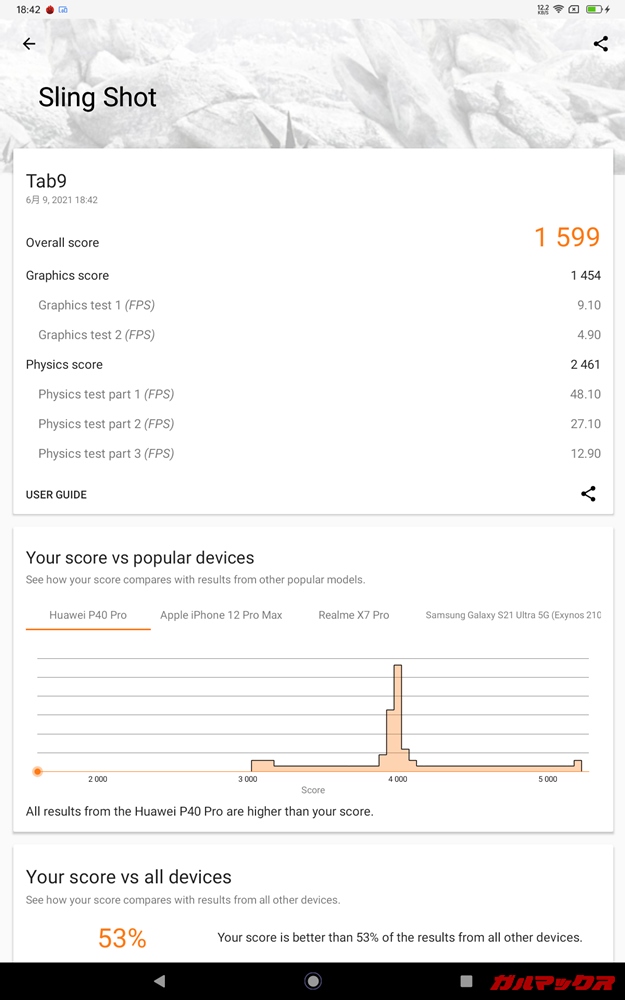Switch to the Realme X7 Pro tab

353,615
